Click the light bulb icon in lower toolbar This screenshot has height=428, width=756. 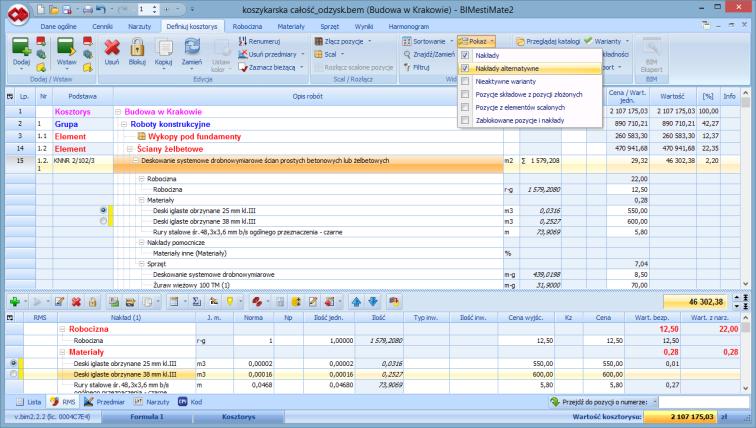click(x=230, y=302)
